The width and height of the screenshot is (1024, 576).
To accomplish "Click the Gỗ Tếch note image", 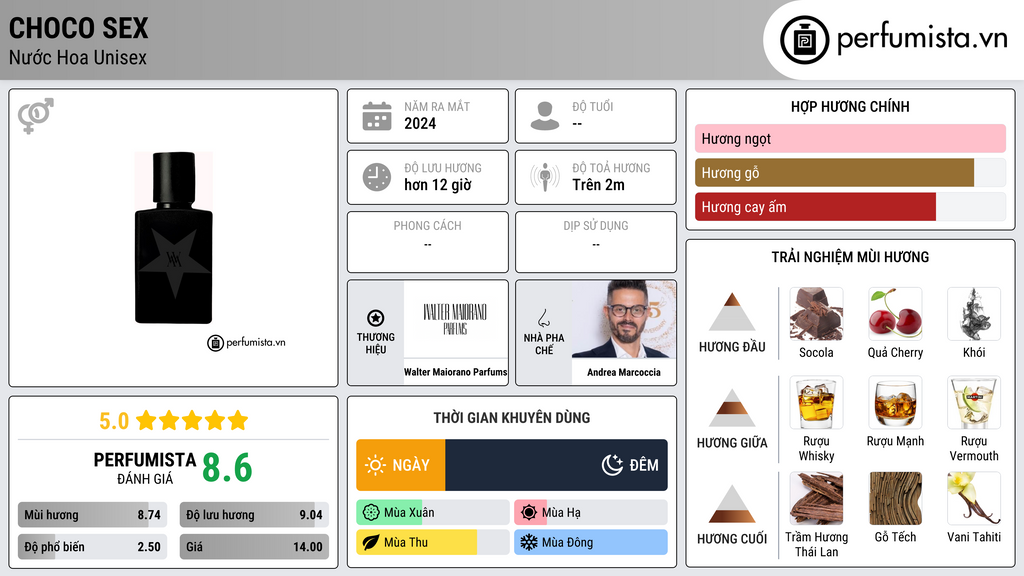I will (895, 498).
